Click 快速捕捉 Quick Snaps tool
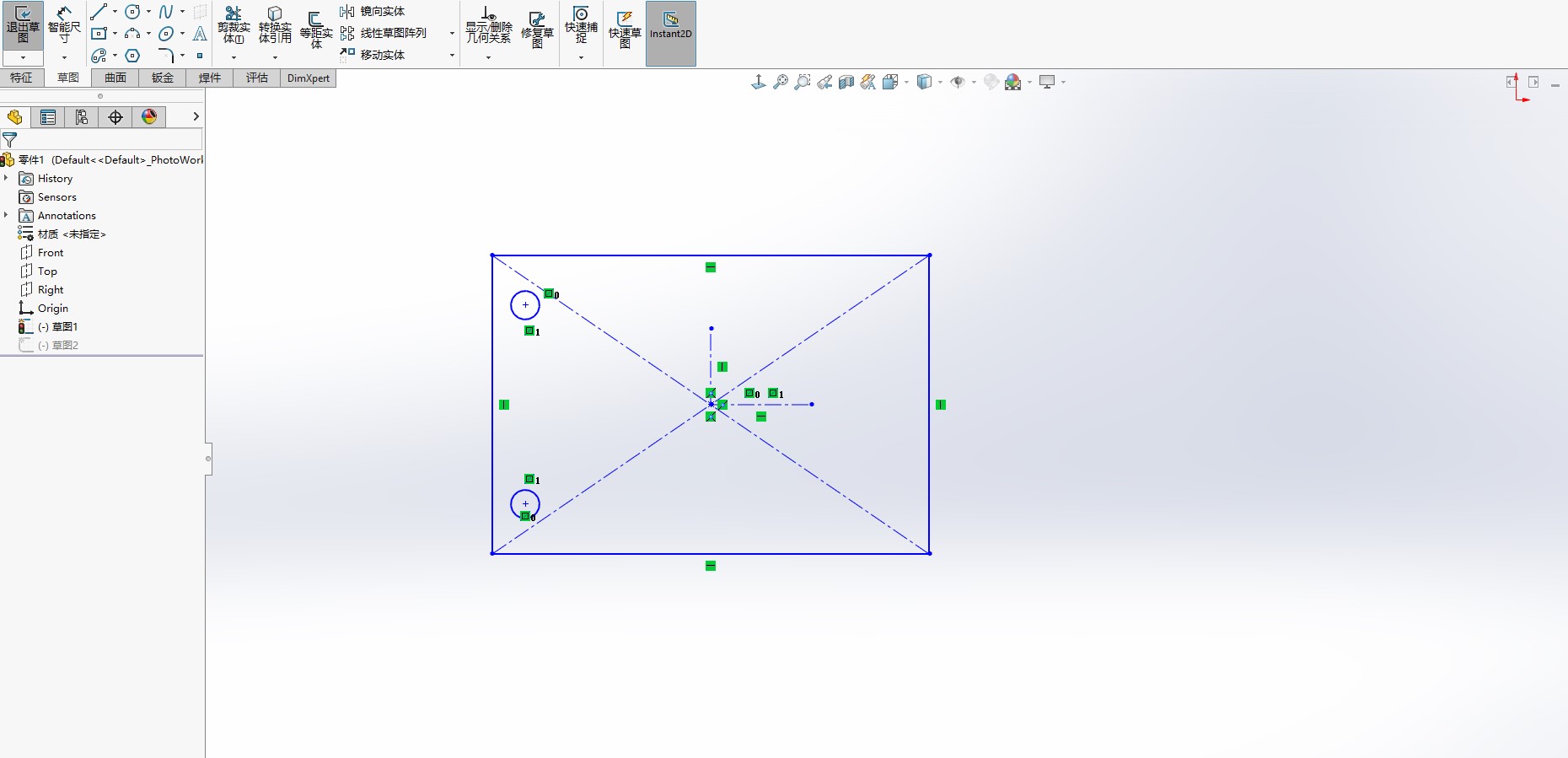The width and height of the screenshot is (1568, 758). tap(581, 25)
